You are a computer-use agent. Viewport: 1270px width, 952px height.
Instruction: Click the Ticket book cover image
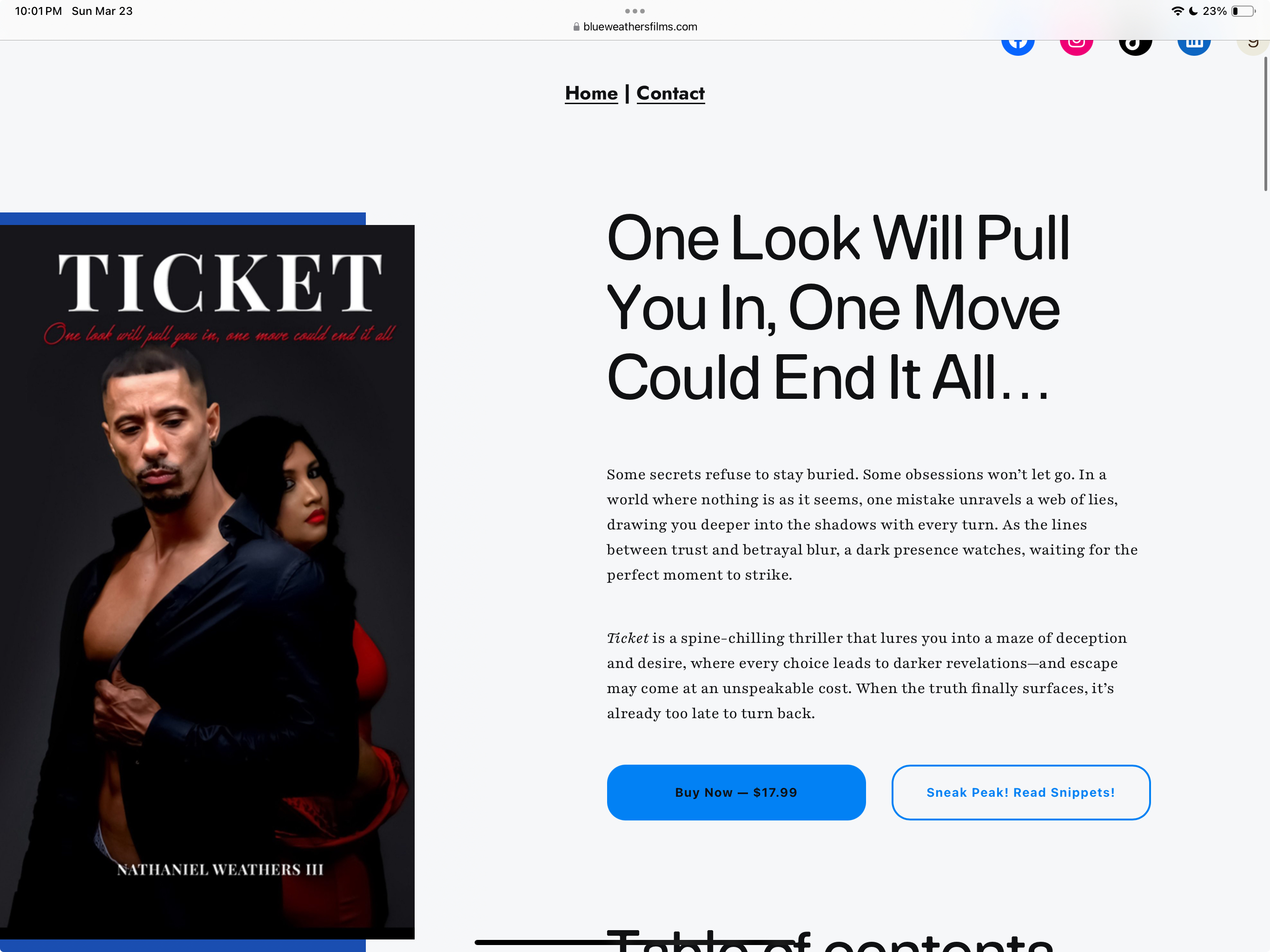[x=207, y=582]
